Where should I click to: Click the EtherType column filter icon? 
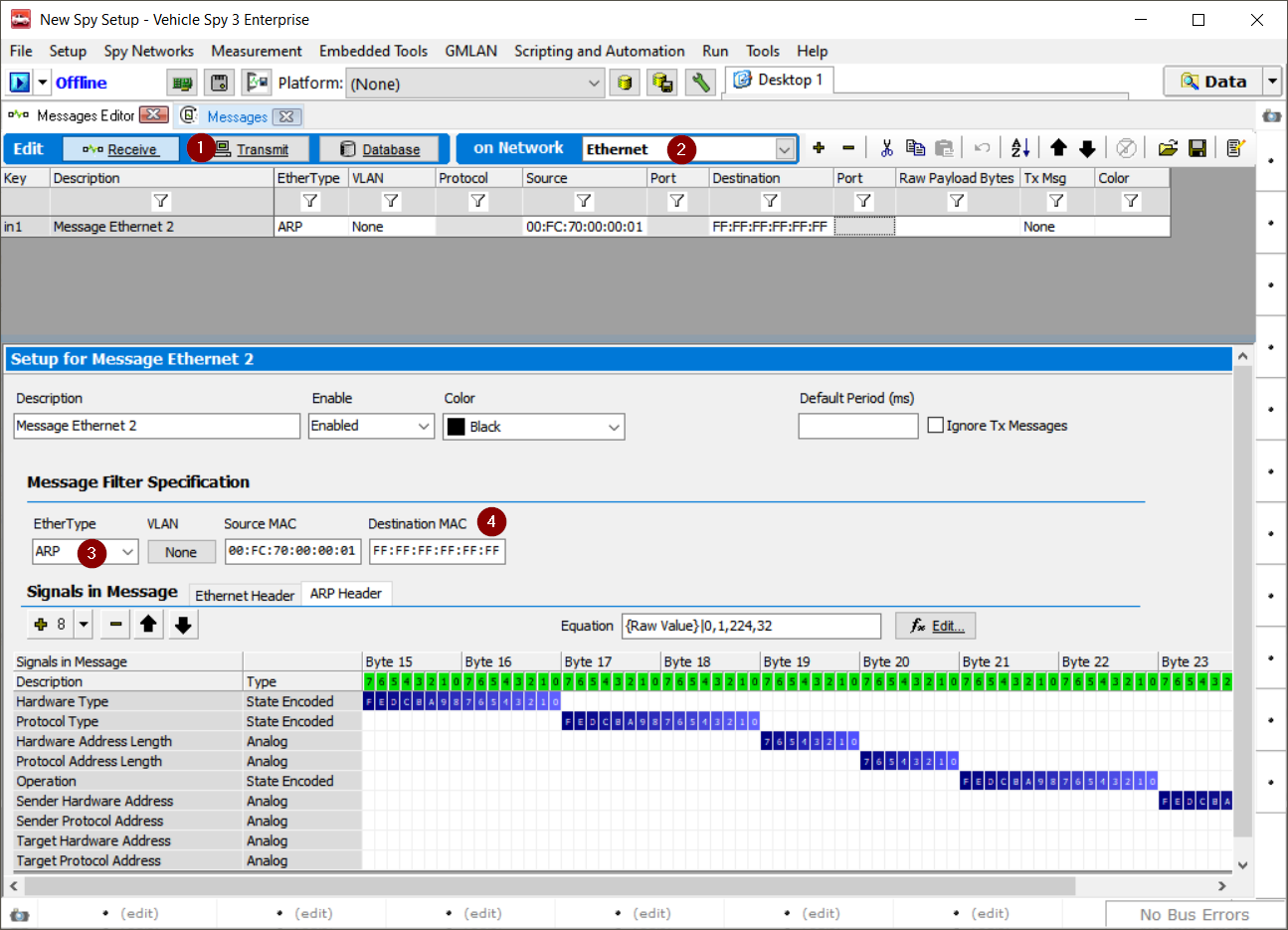[310, 201]
